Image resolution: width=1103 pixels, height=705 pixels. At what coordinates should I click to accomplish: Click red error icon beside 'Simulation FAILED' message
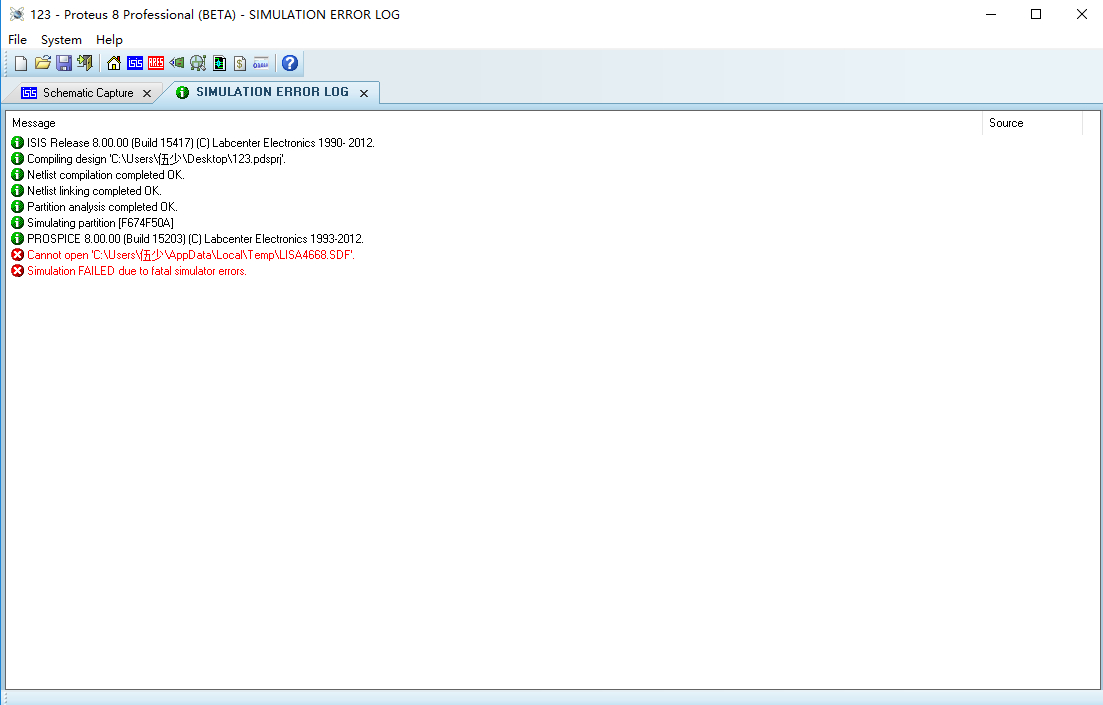18,271
